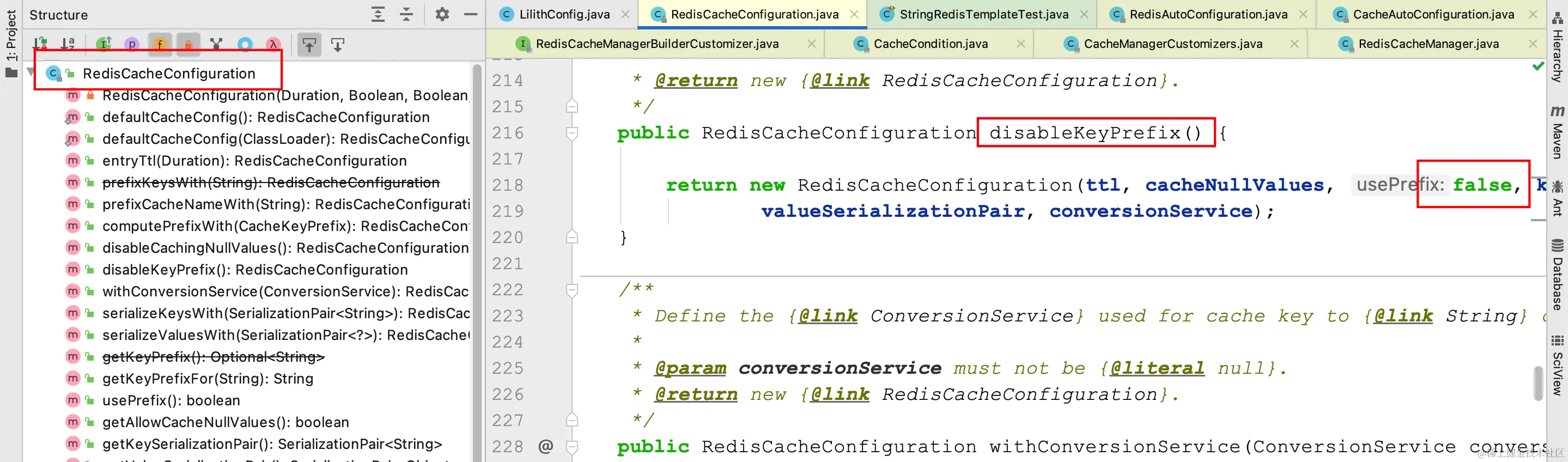Viewport: 1568px width, 462px height.
Task: Click Sort Alphabetically icon in Structure toolbar
Action: click(68, 44)
